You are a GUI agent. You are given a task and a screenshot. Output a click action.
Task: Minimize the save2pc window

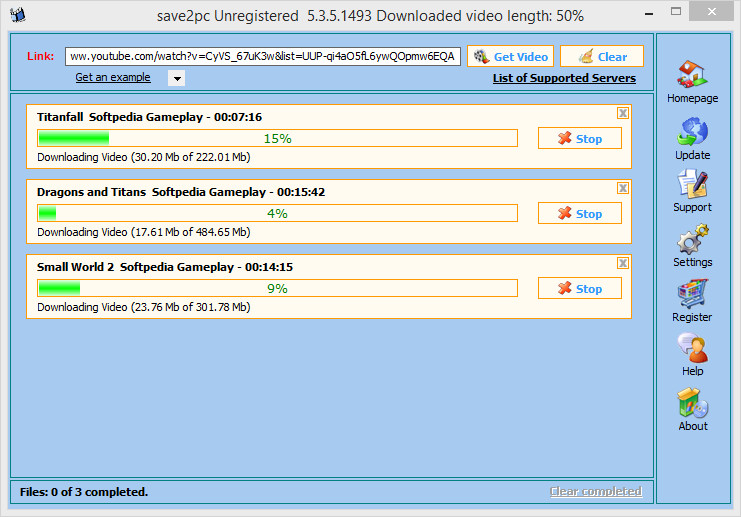coord(649,13)
